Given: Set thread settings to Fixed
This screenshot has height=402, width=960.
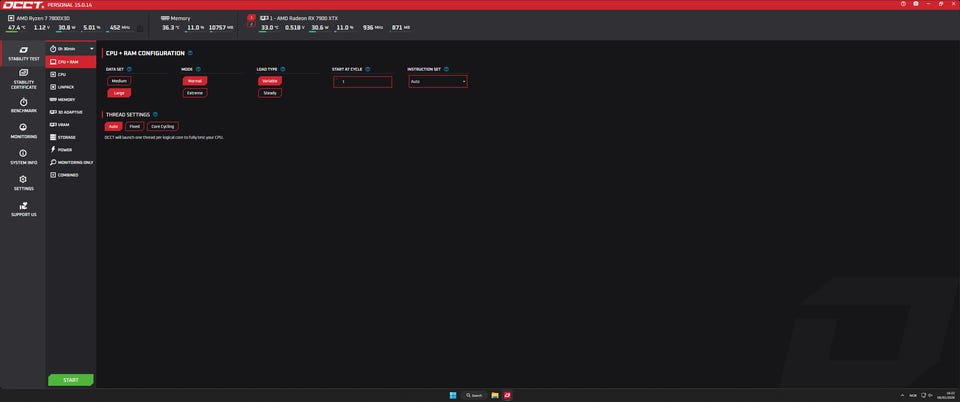Looking at the screenshot, I should click(x=135, y=127).
